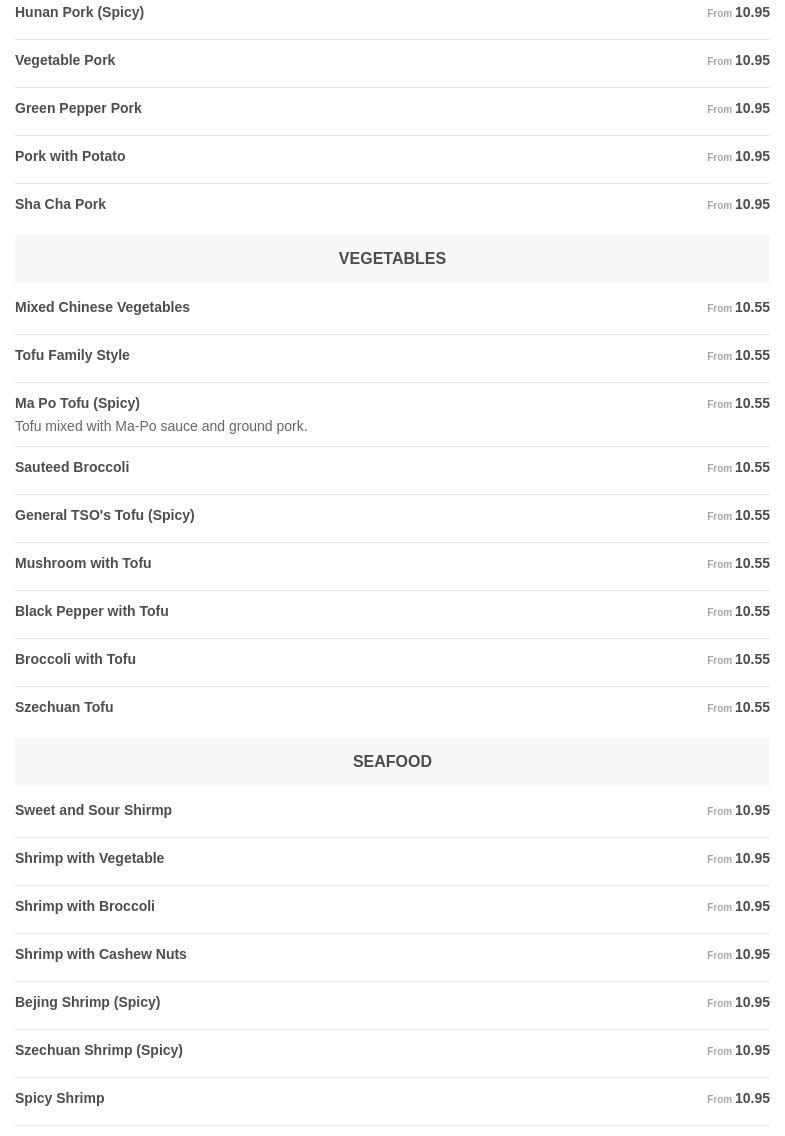Viewport: 785px width, 1136px height.
Task: Choose the Green Pepper Pork dish
Action: tap(78, 109)
